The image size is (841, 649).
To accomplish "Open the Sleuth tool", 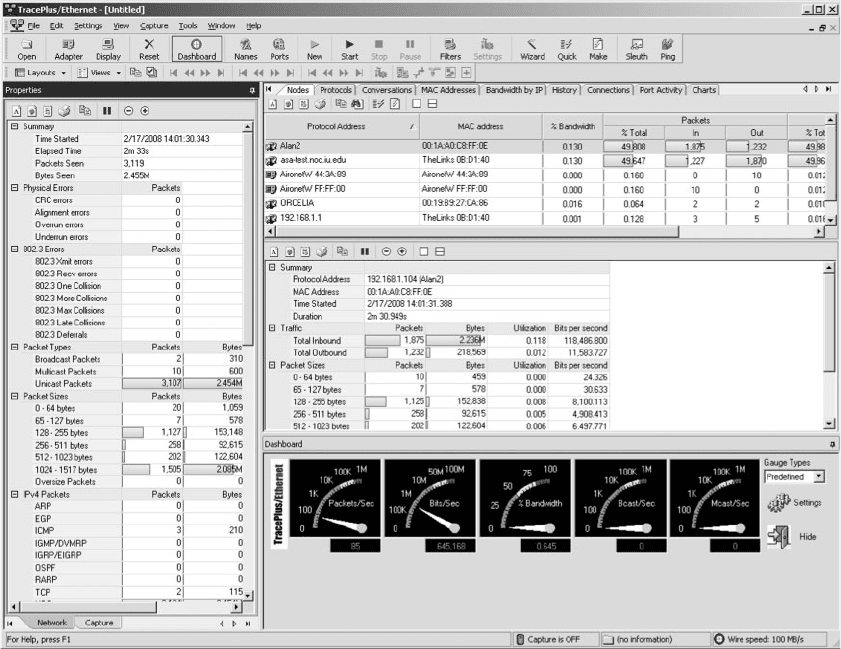I will point(636,49).
